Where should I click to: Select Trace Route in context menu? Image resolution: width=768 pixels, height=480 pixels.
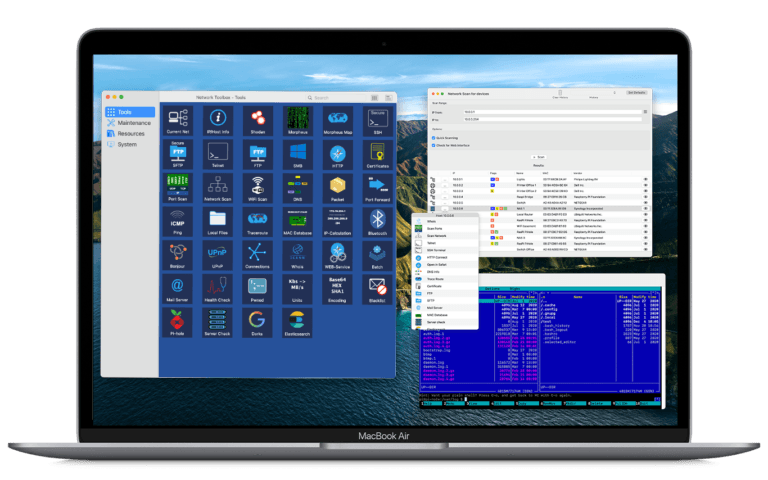coord(432,278)
